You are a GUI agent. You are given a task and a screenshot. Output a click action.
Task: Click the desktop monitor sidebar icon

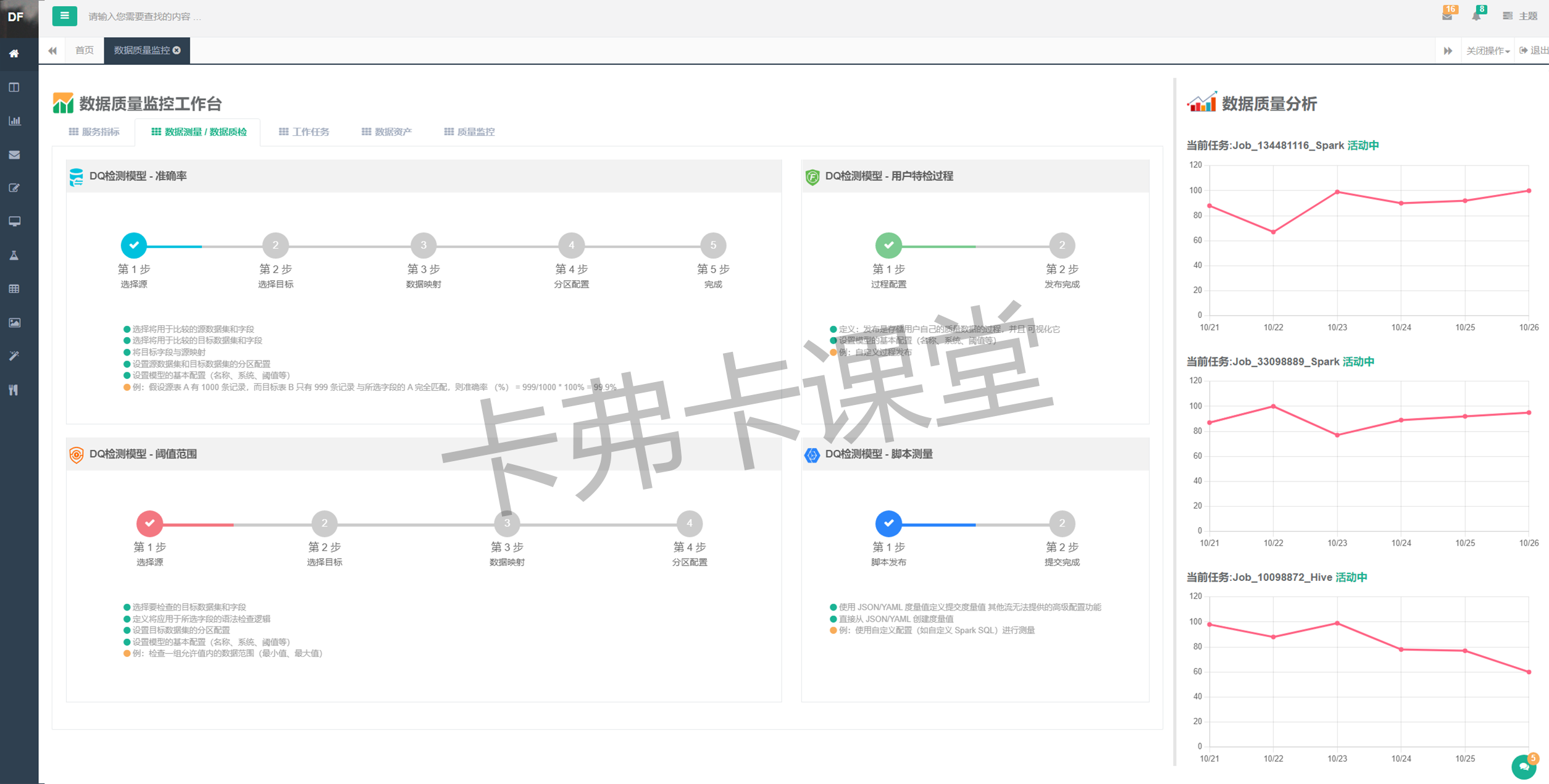14,221
